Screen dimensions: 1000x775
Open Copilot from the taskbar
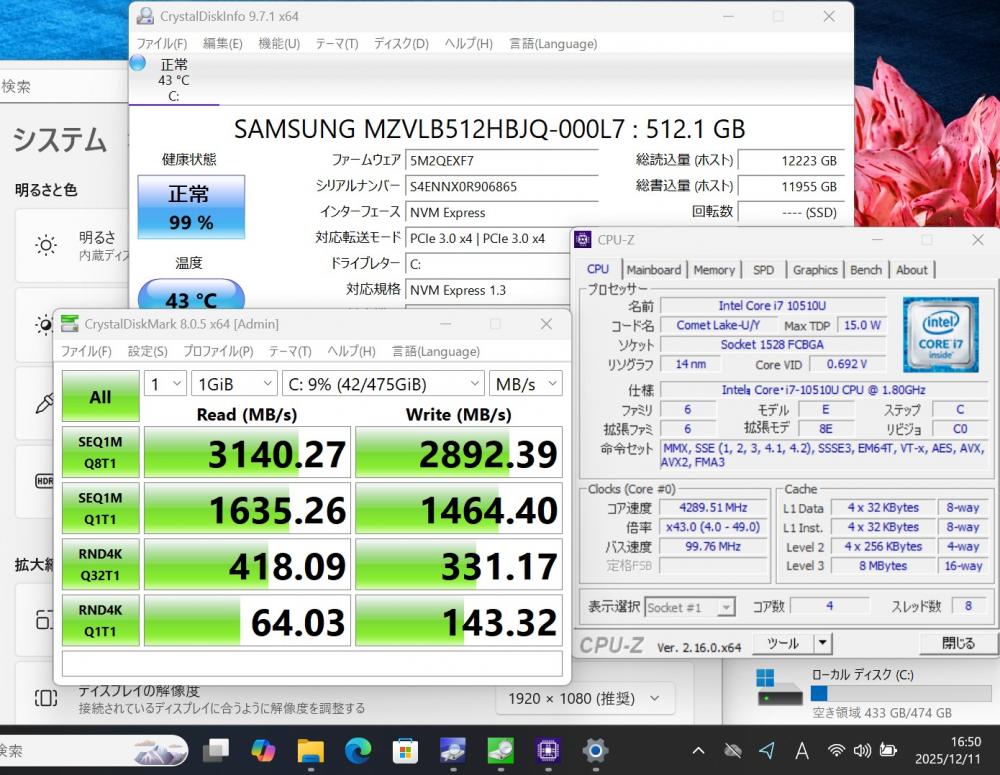(263, 751)
